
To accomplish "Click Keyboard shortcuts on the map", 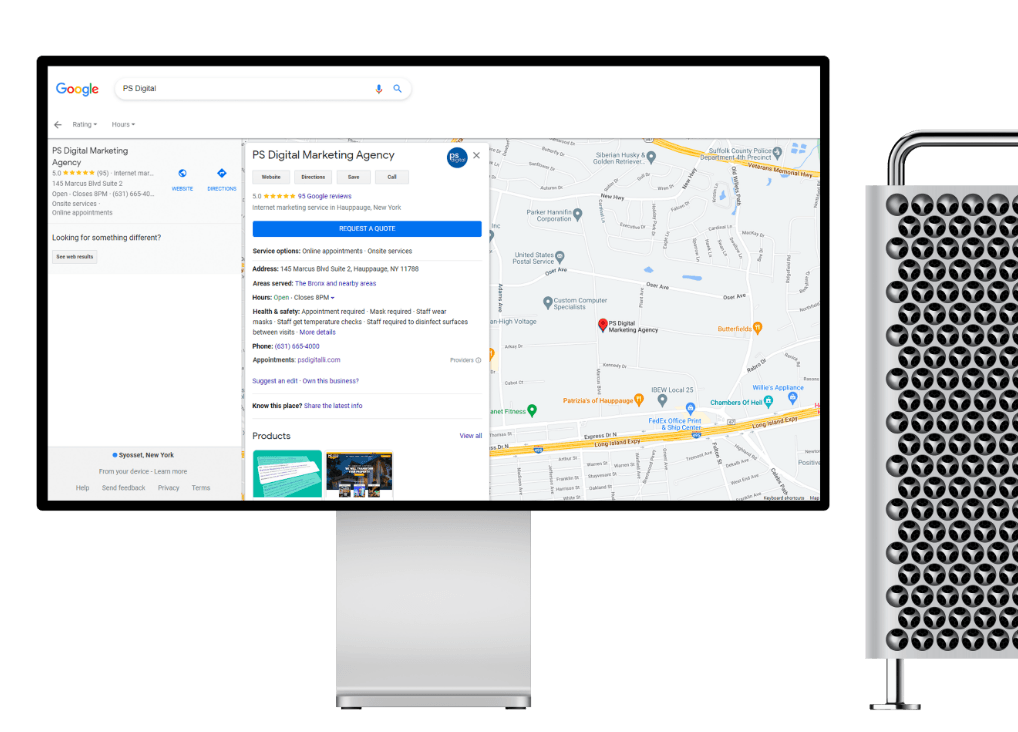I will tap(784, 498).
